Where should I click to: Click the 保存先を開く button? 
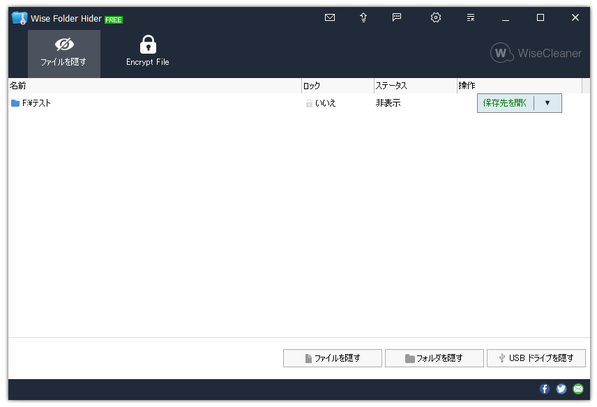(505, 103)
